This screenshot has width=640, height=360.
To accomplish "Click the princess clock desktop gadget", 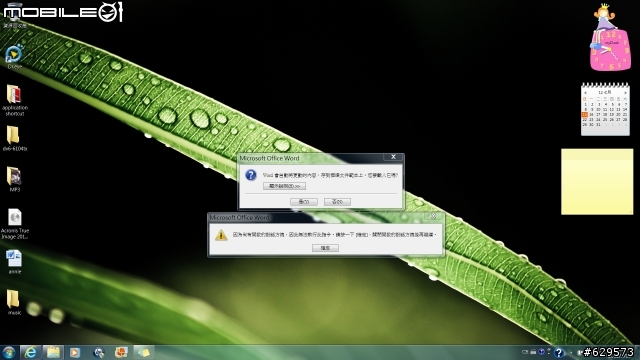I will pyautogui.click(x=610, y=38).
